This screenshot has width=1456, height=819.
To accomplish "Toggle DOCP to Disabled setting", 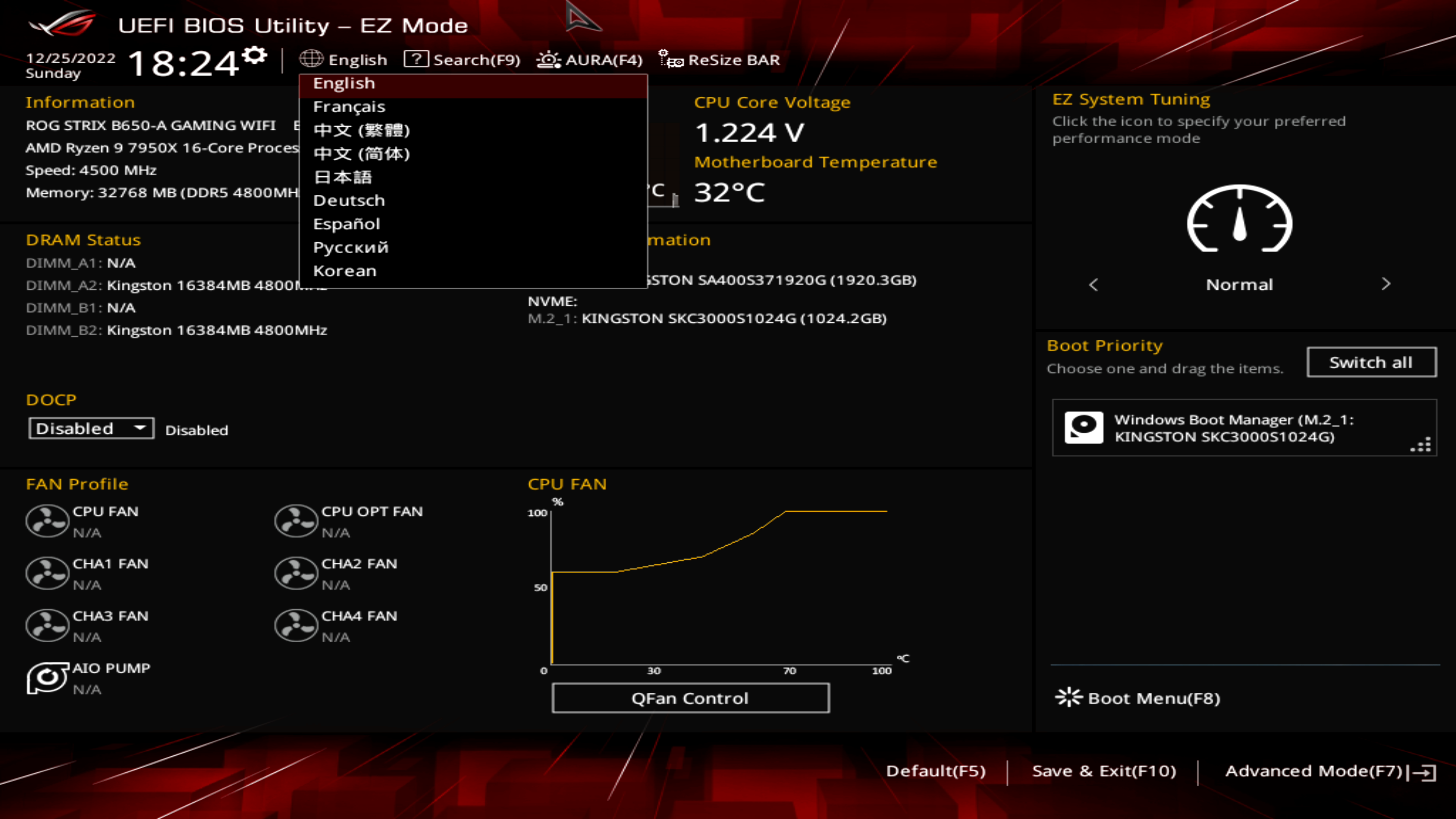I will [x=90, y=428].
